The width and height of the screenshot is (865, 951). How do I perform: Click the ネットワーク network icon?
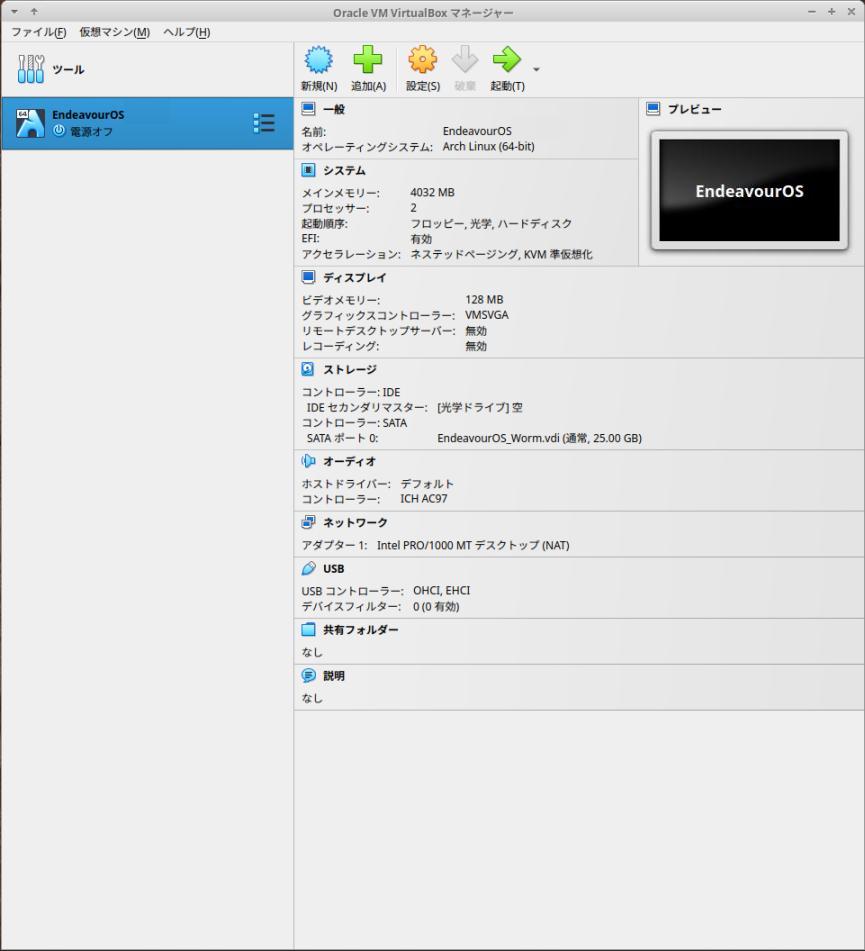(308, 522)
